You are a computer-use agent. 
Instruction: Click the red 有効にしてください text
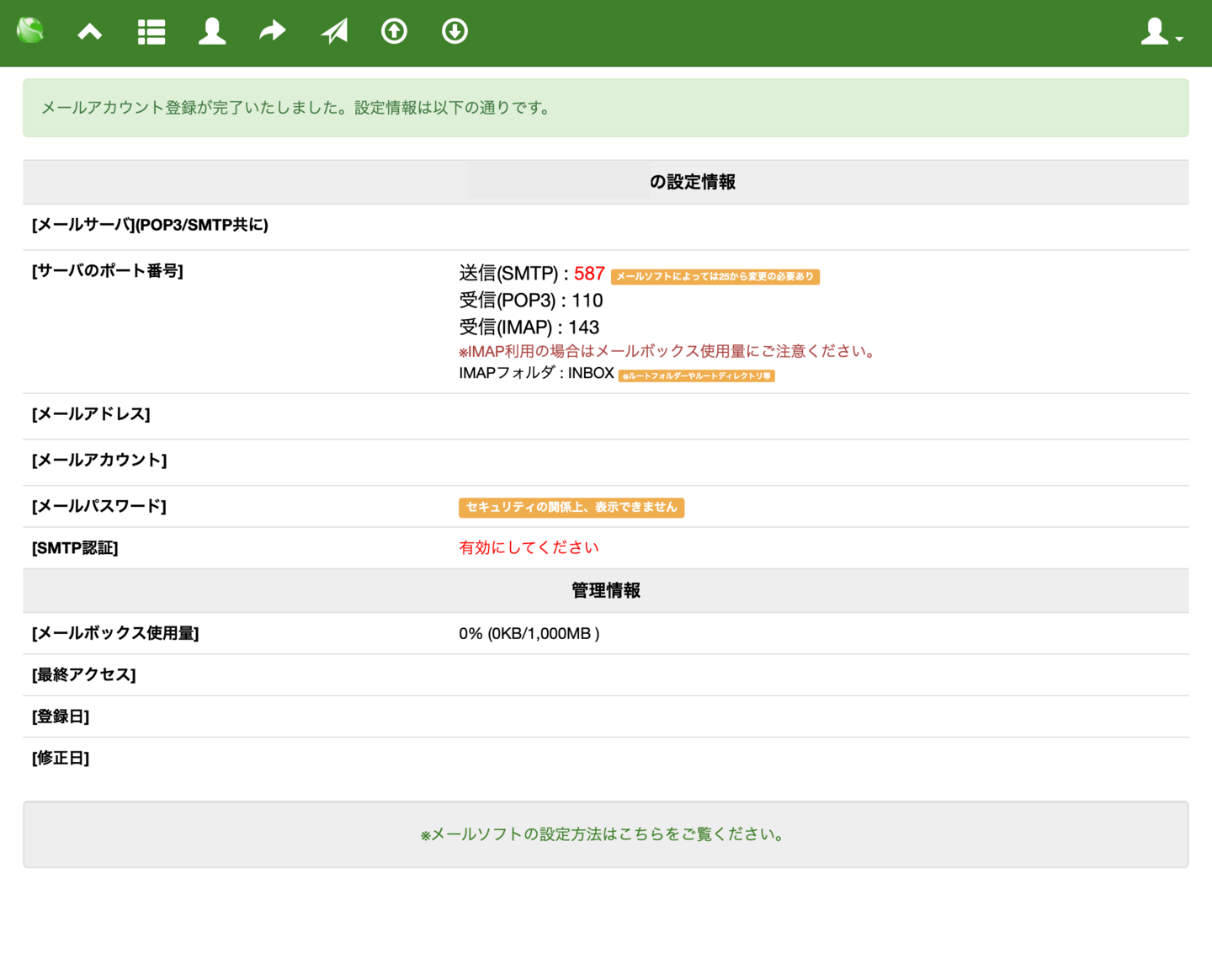coord(529,547)
